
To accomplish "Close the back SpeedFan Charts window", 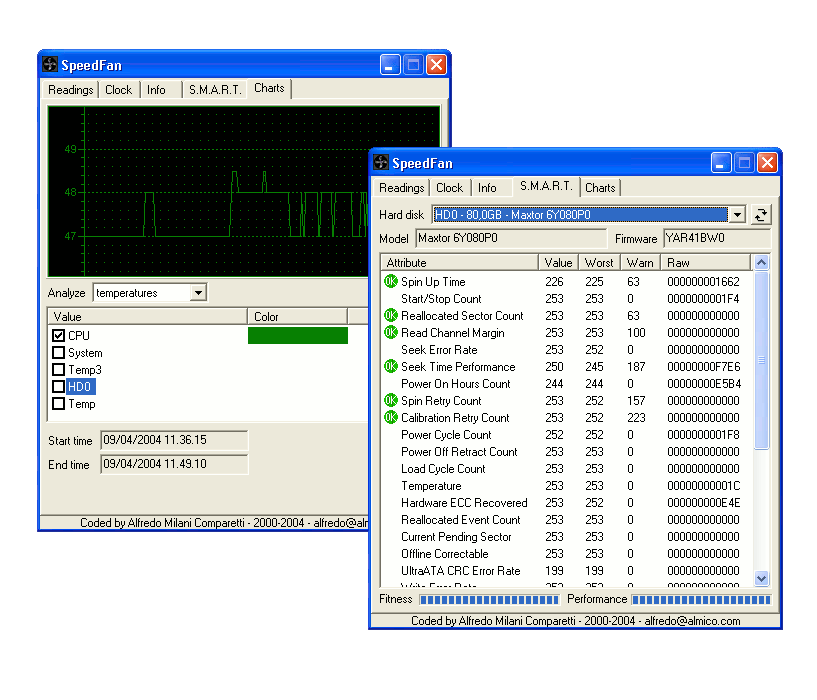I will tap(436, 65).
